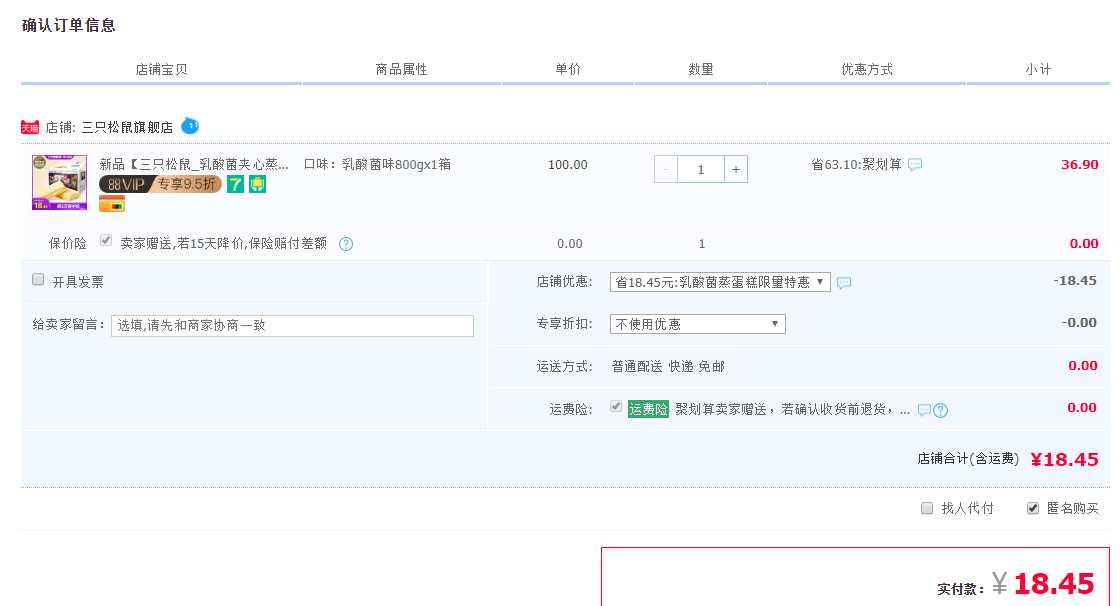Click the 优惠方式 column header
The height and width of the screenshot is (606, 1120).
(x=866, y=69)
